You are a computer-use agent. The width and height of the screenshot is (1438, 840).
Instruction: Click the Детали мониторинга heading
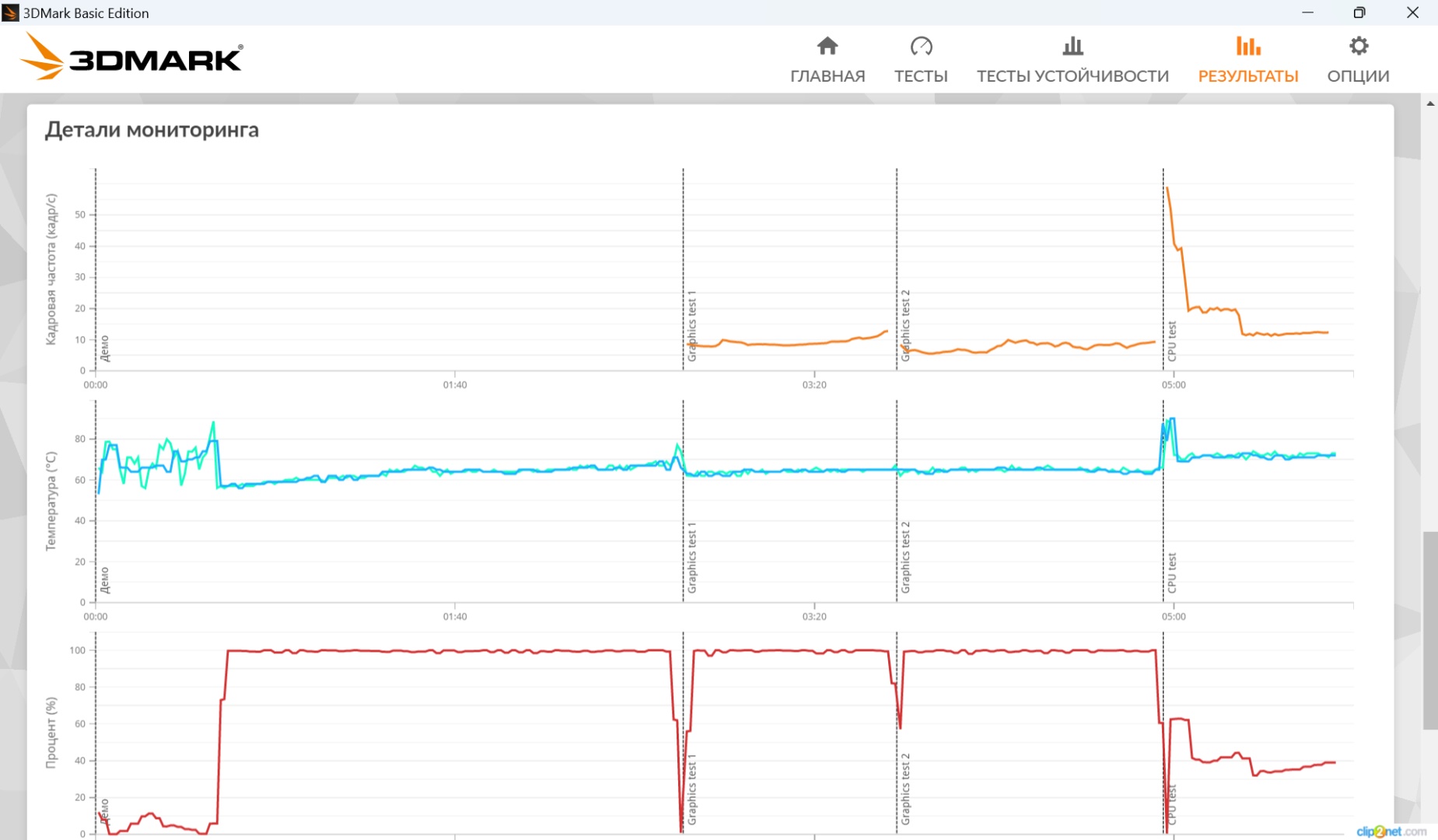[152, 130]
